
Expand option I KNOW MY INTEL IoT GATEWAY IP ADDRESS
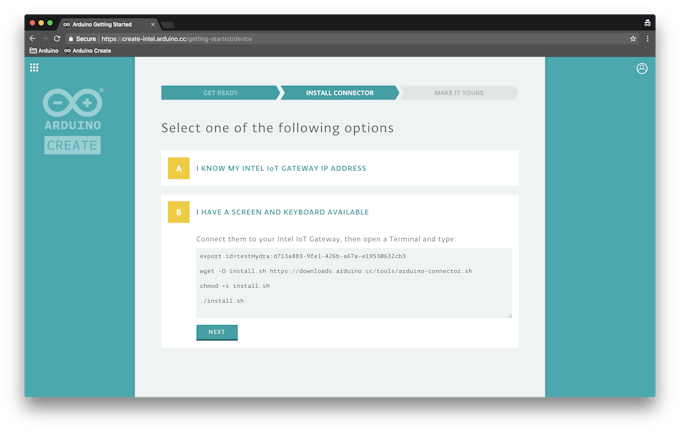[340, 168]
